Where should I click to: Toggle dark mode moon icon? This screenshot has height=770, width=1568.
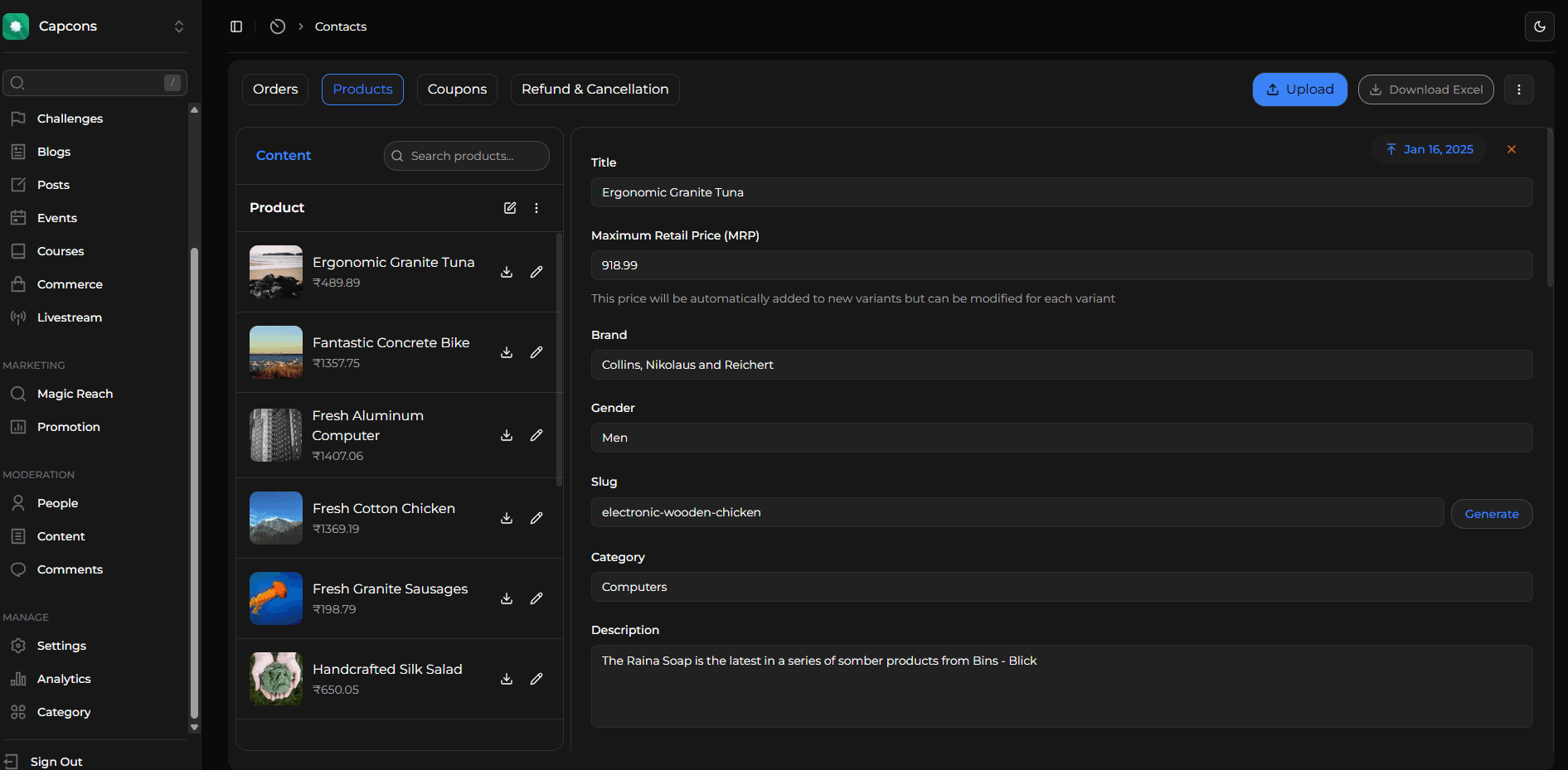coord(1540,27)
